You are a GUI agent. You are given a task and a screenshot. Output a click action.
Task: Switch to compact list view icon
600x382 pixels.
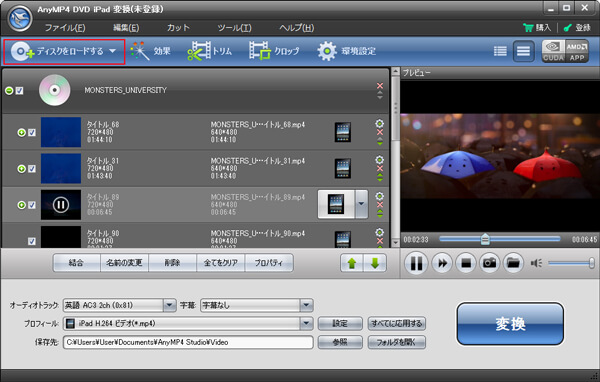click(x=500, y=51)
